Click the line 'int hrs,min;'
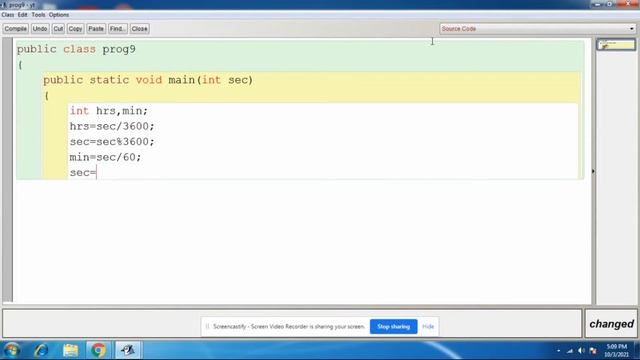Viewport: 640px width, 360px height. pos(109,111)
